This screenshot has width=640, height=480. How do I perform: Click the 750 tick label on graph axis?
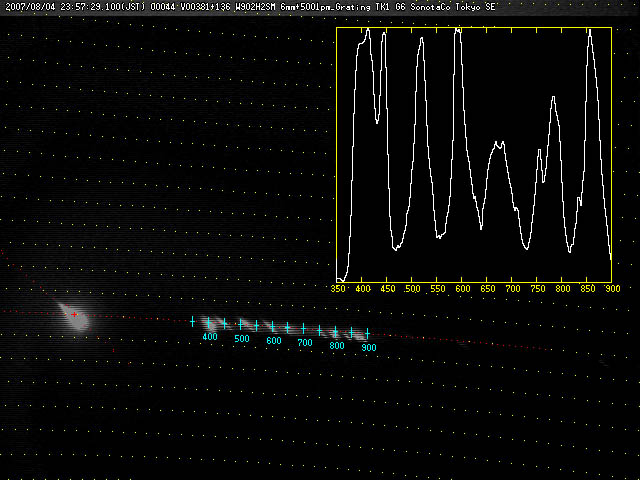538,289
